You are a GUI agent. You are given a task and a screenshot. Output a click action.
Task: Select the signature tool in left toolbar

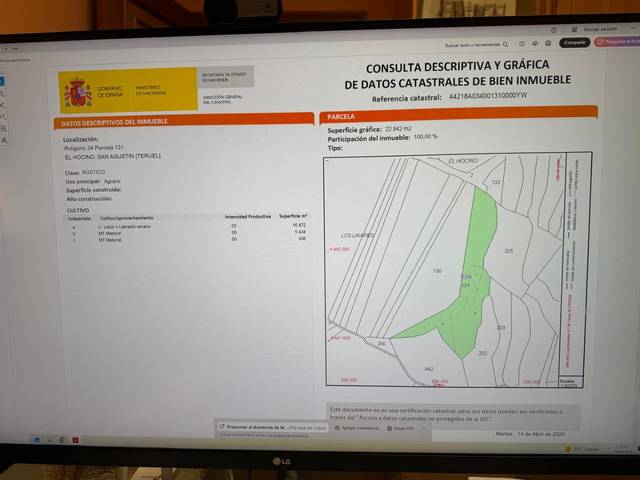point(3,117)
